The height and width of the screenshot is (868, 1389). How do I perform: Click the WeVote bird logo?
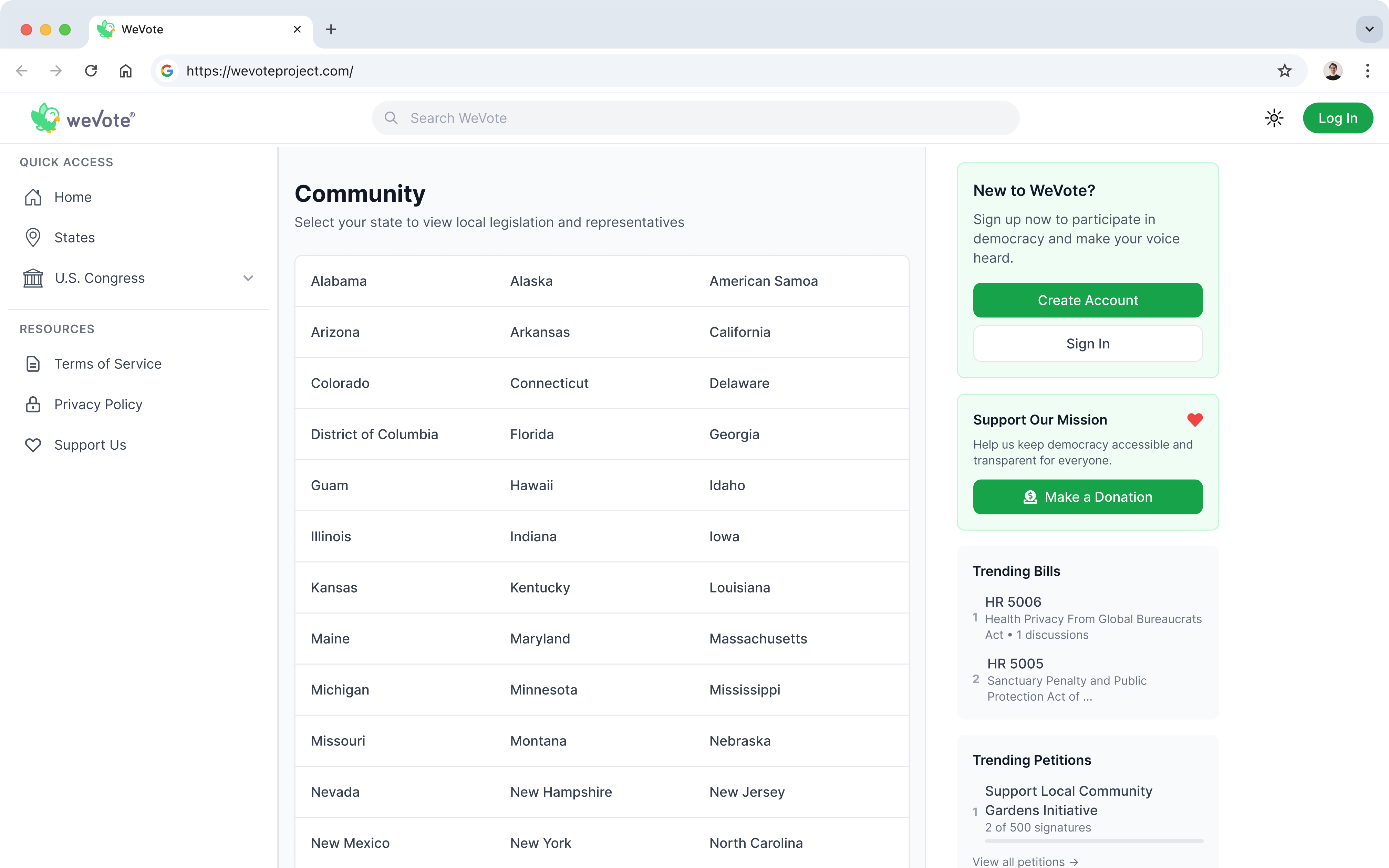pos(46,118)
